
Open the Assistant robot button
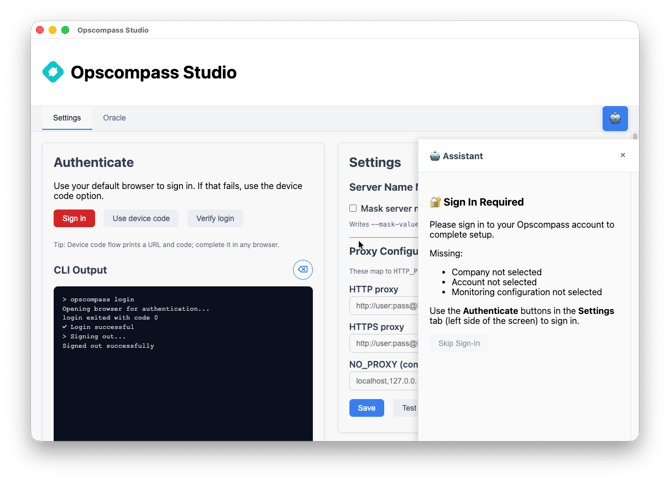coord(615,118)
